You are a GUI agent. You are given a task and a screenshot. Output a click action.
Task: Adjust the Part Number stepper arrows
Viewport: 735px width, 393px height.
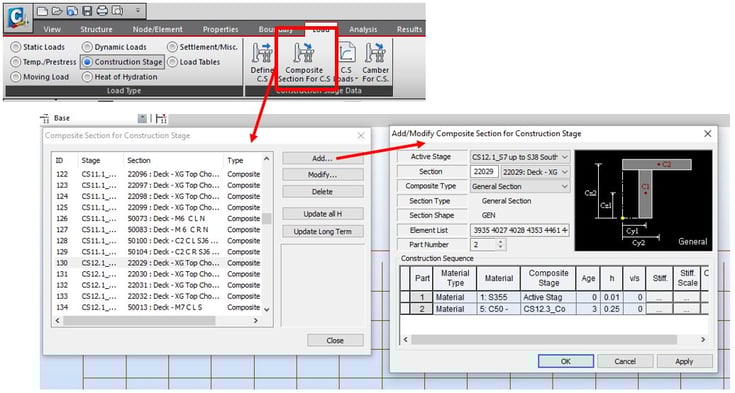501,244
